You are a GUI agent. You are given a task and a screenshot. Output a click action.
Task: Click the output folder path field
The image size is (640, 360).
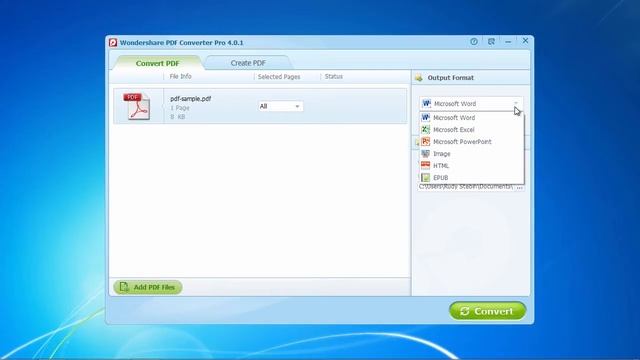[x=466, y=187]
